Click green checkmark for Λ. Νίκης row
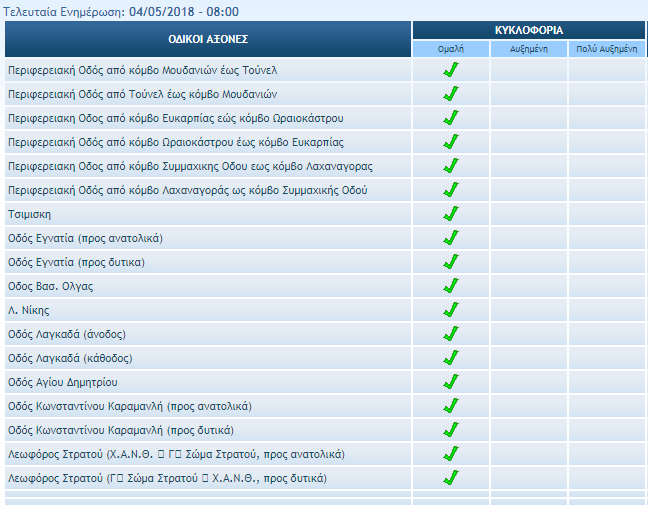 (451, 310)
